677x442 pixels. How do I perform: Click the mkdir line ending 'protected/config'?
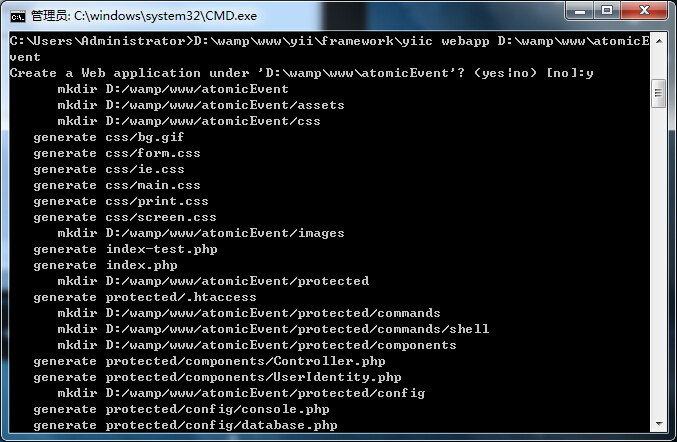pos(241,393)
